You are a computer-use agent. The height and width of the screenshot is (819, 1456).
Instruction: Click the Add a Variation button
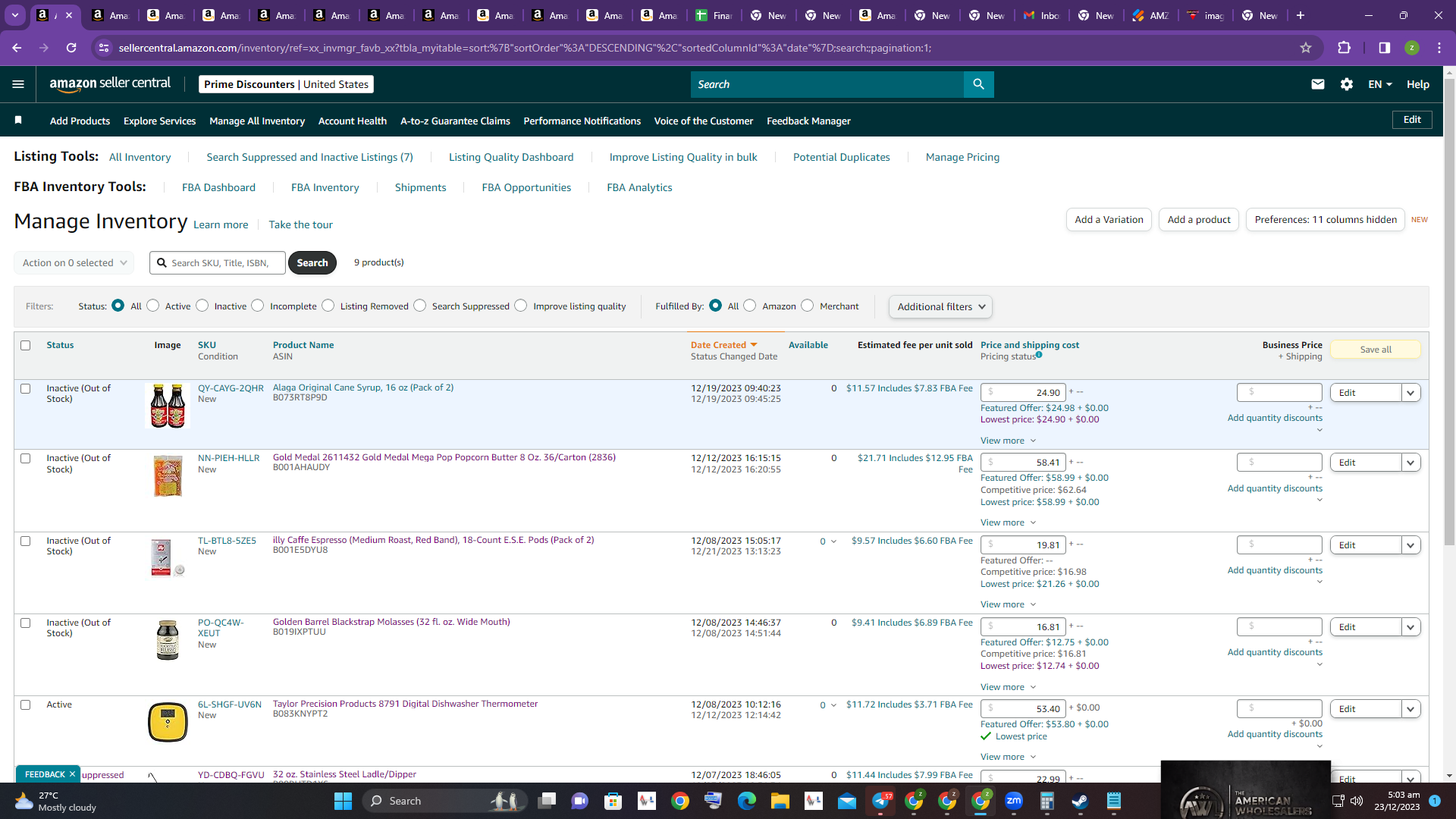pos(1109,220)
